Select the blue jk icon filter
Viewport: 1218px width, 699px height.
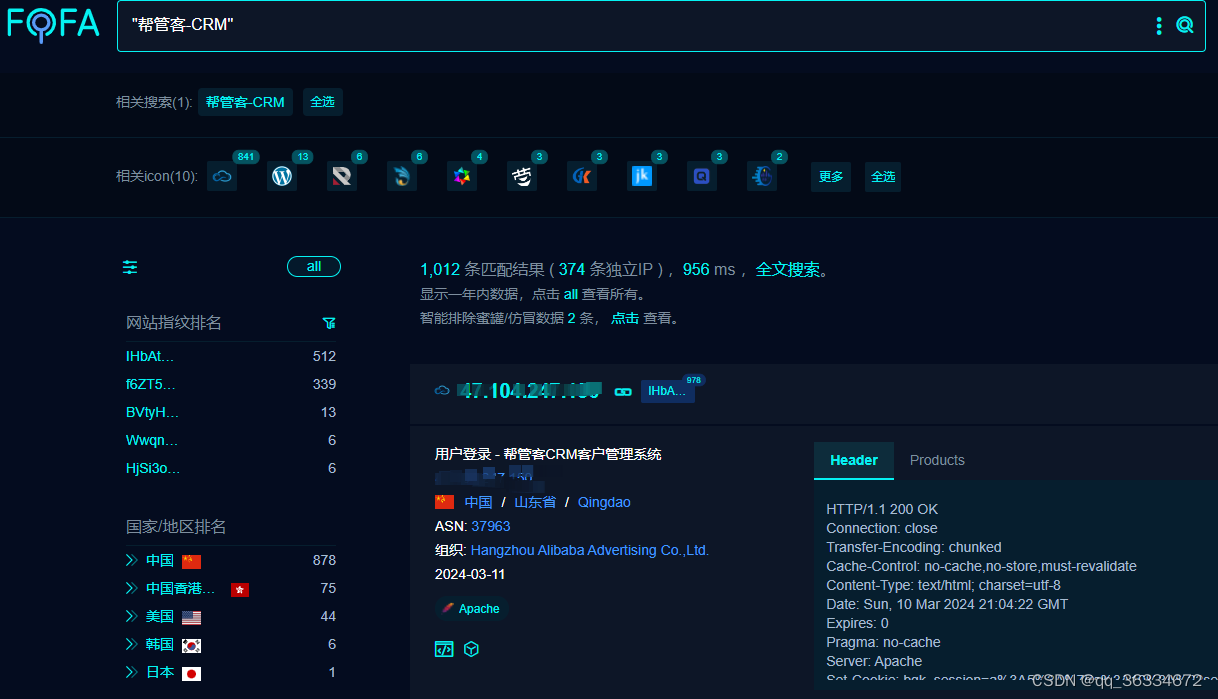[x=642, y=176]
